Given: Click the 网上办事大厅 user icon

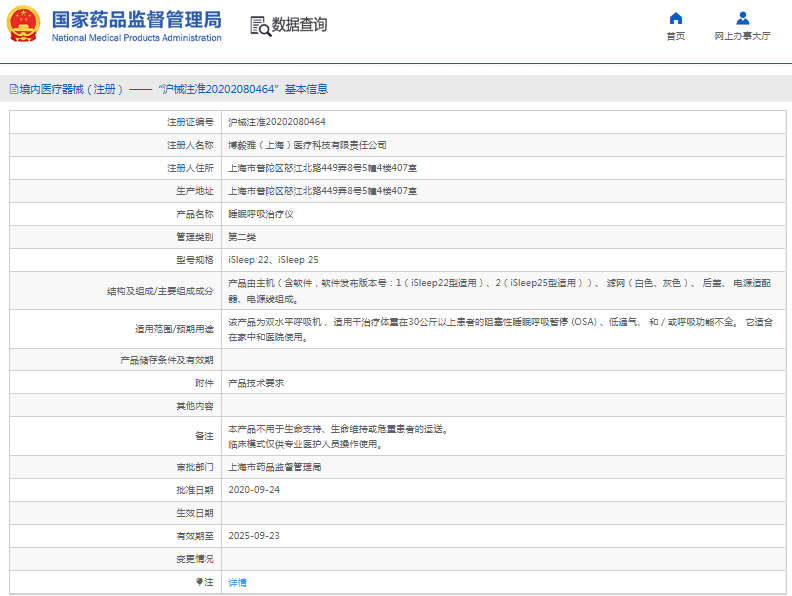Looking at the screenshot, I should coord(742,18).
